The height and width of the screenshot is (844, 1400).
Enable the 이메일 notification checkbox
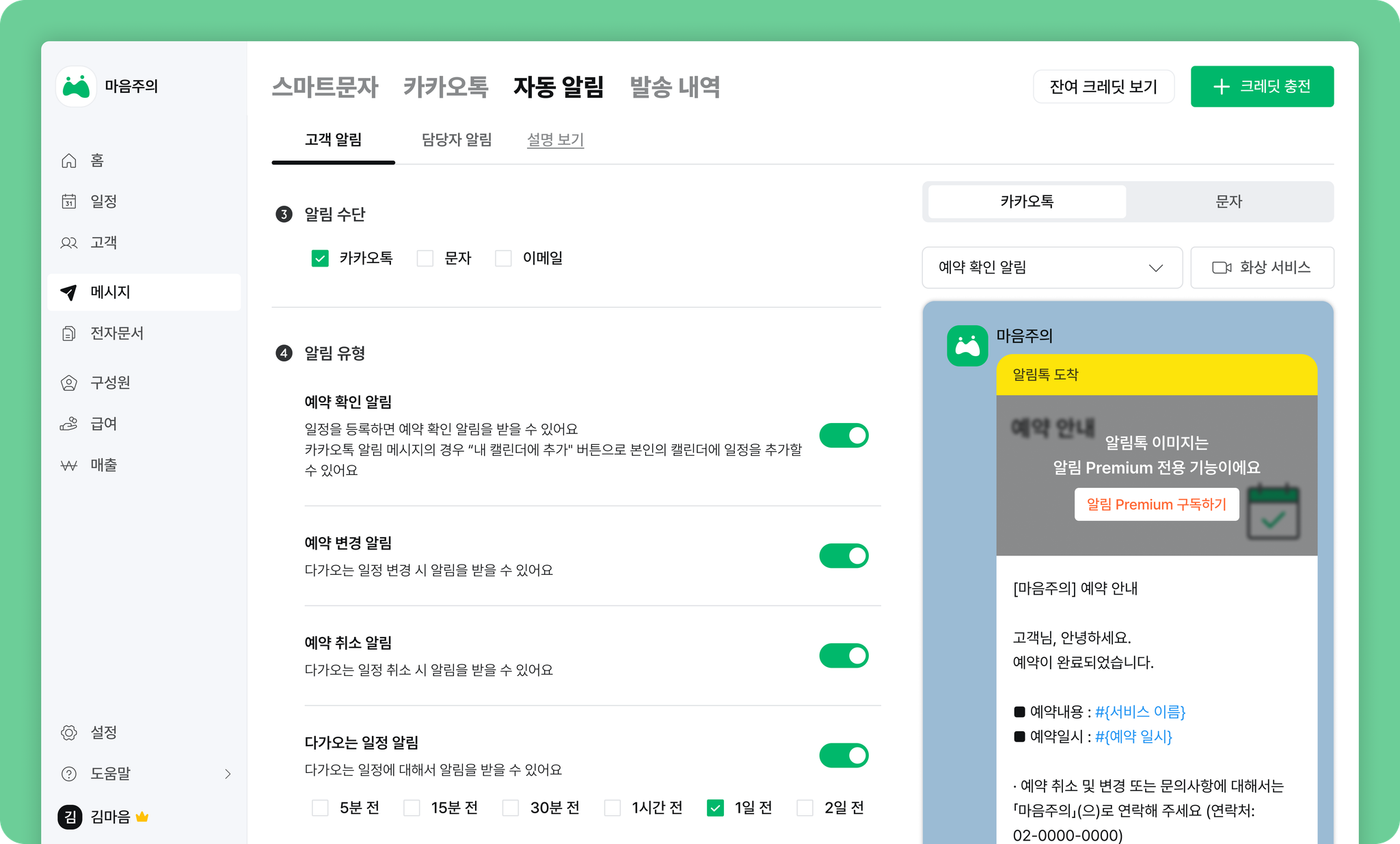click(503, 258)
